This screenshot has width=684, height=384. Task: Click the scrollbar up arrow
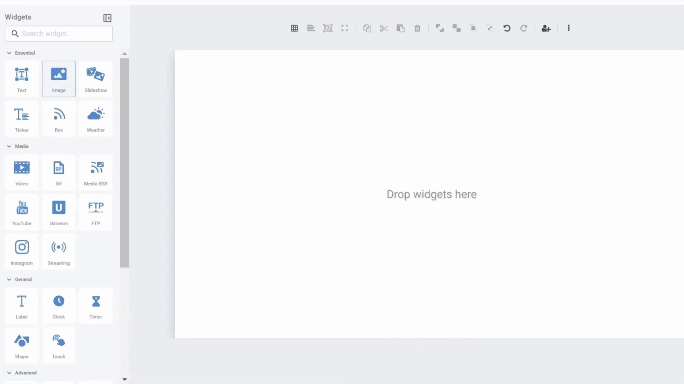coord(124,54)
